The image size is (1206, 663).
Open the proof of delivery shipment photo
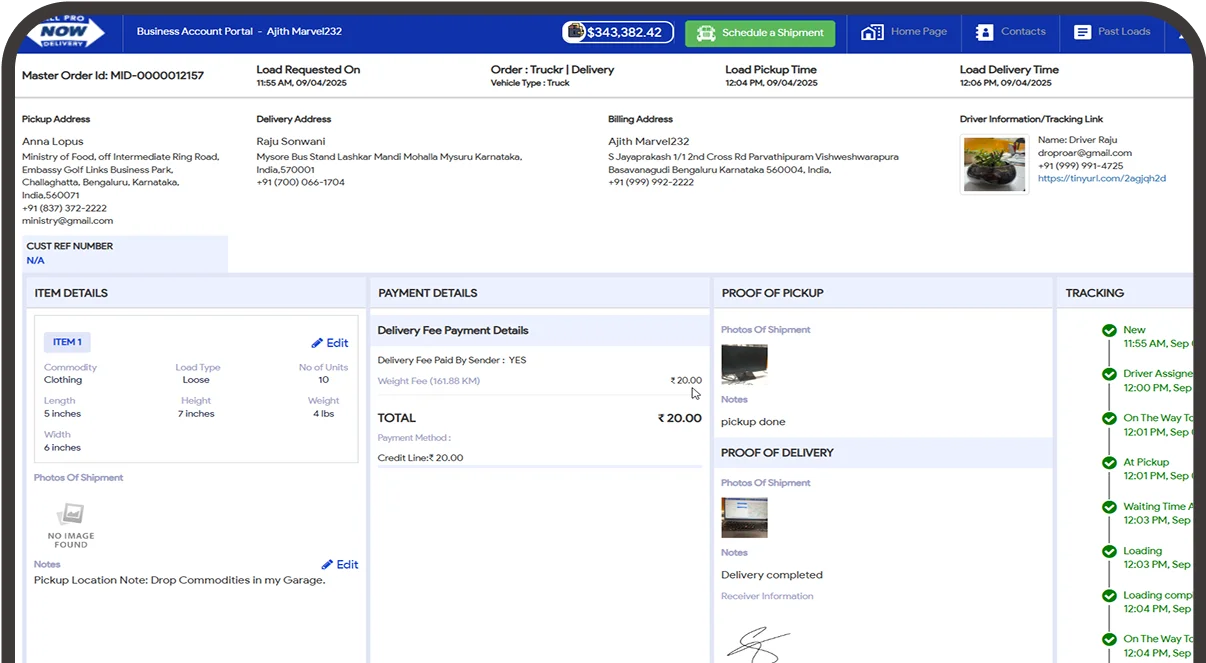coord(744,518)
